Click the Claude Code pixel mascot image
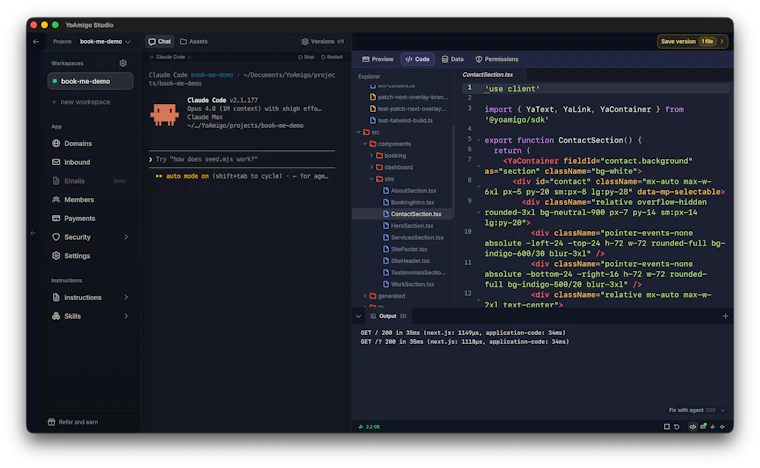 click(x=164, y=115)
